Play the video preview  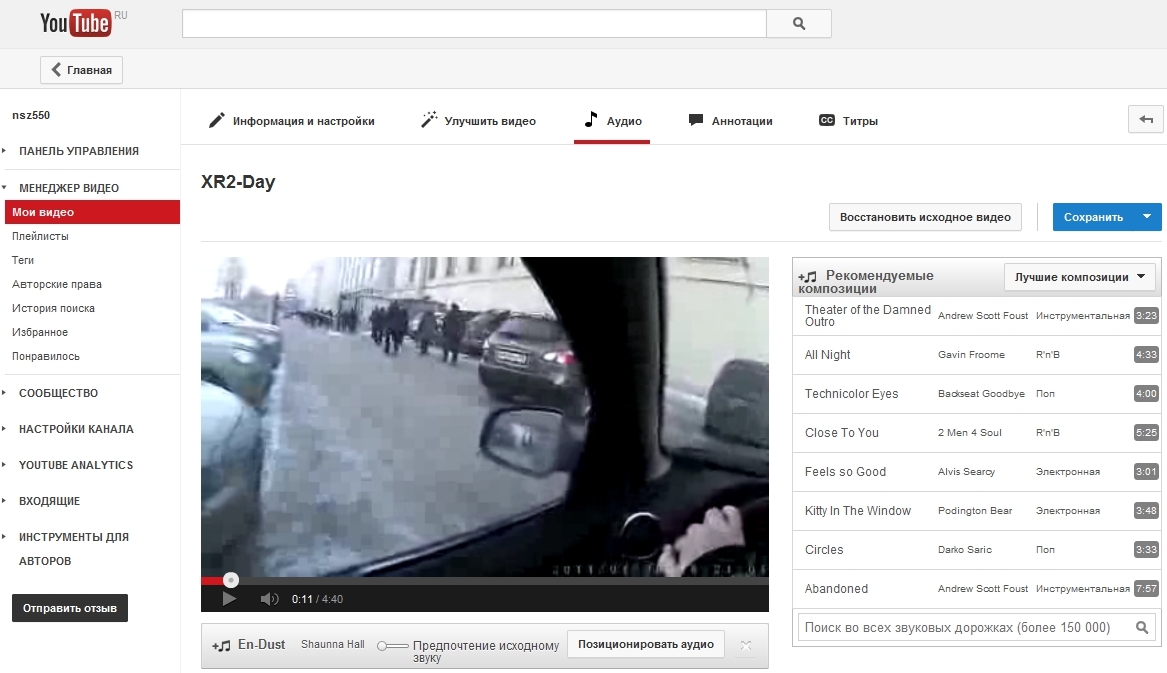pyautogui.click(x=229, y=599)
